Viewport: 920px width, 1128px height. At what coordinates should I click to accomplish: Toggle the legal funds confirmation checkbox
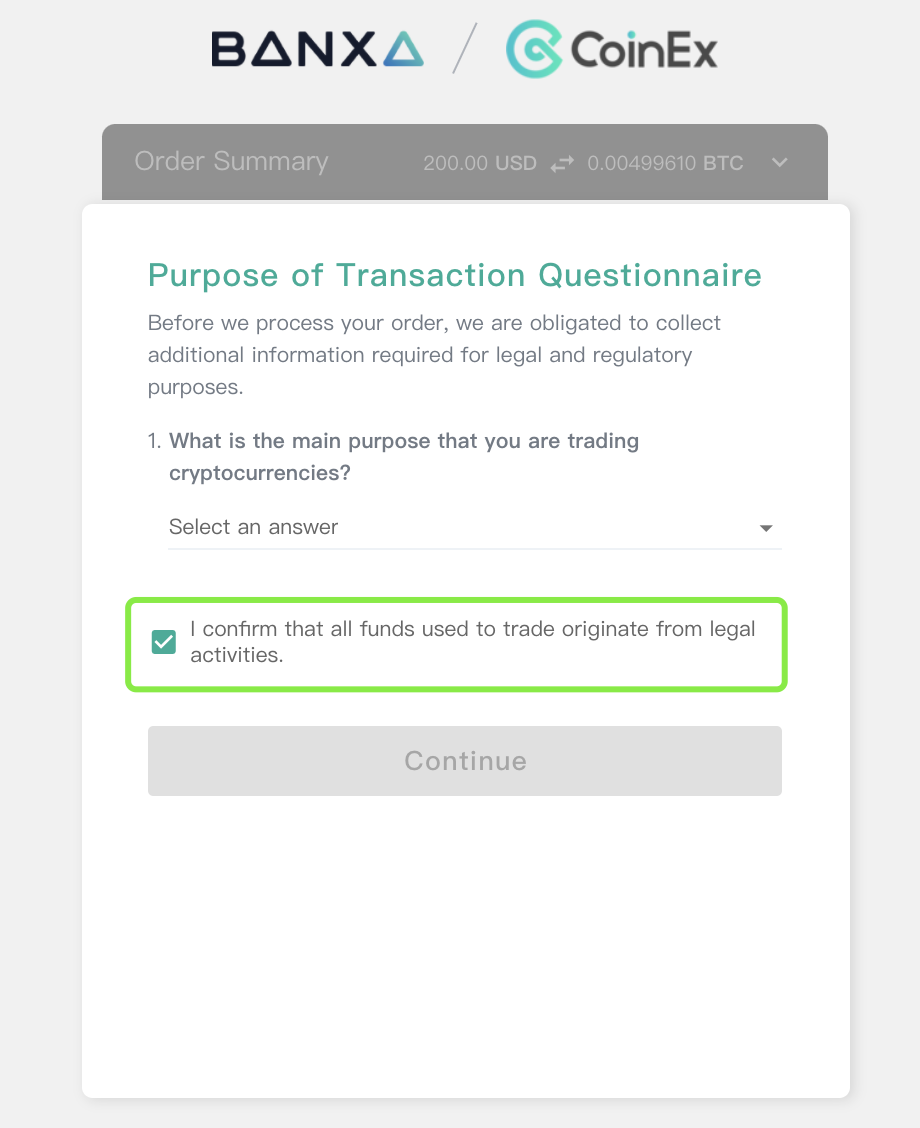[163, 642]
